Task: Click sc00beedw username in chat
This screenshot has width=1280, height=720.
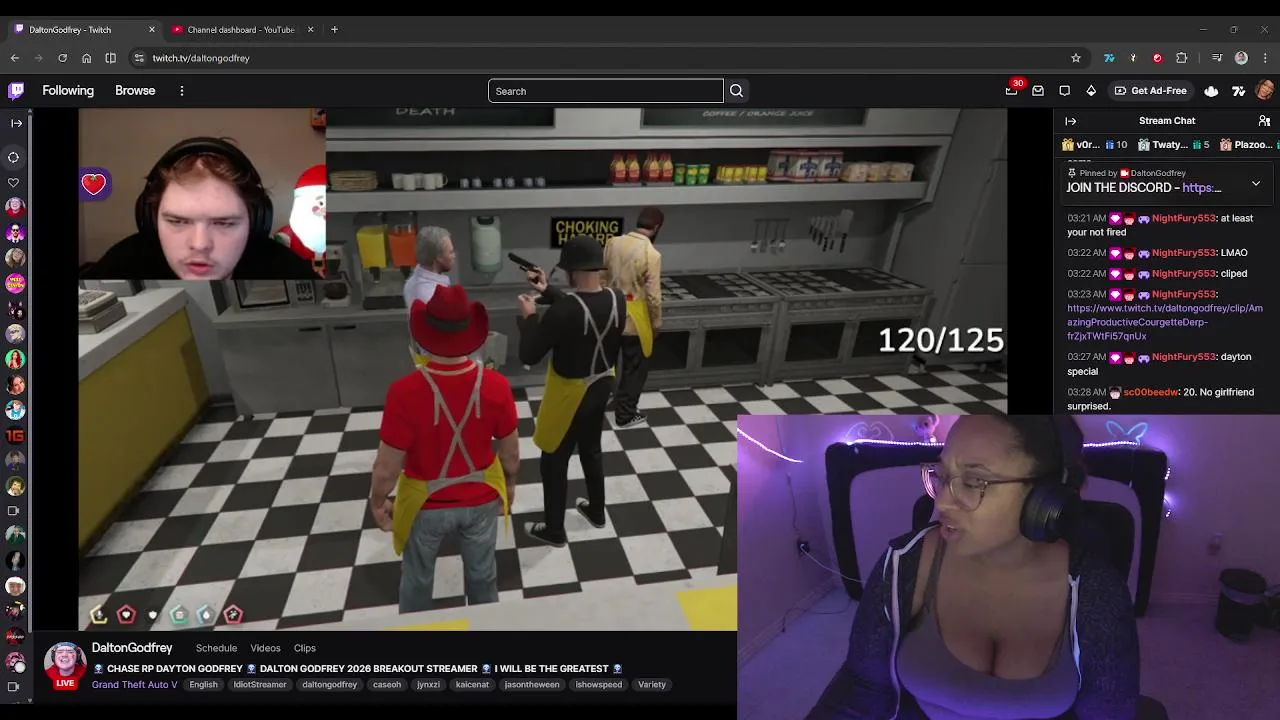Action: 1151,392
